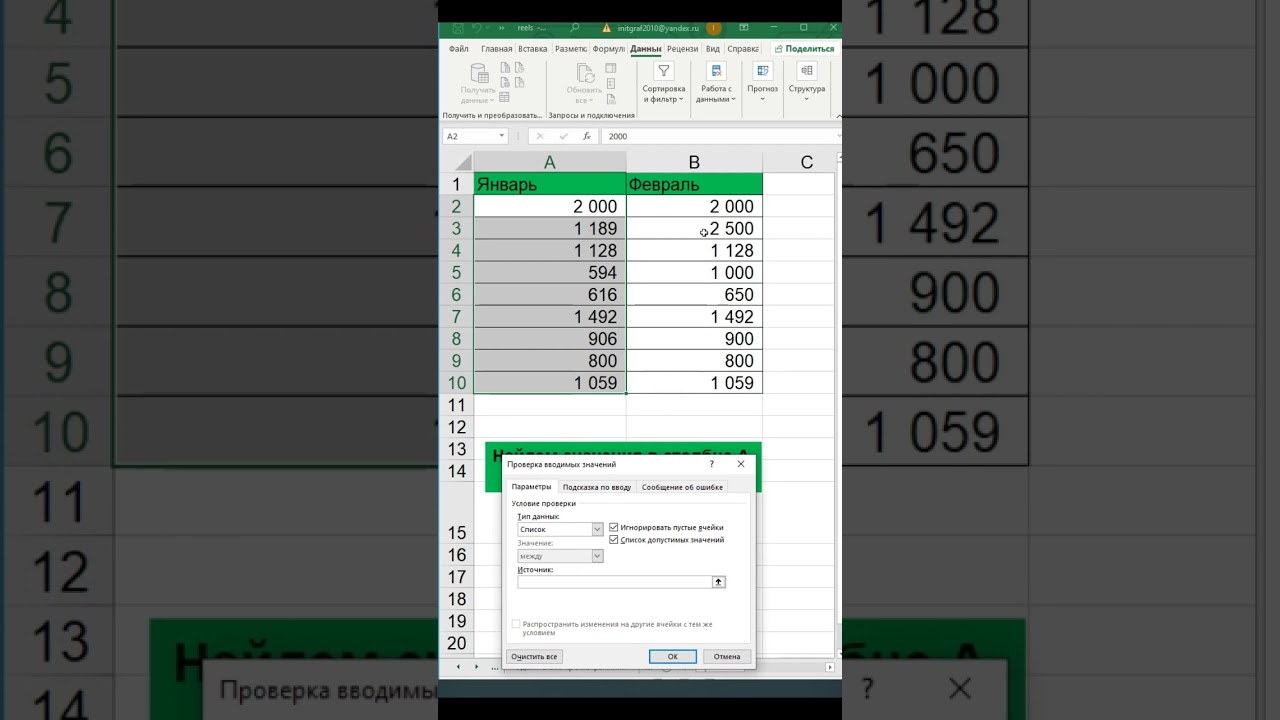Click the Февраль header cell
Screen dimensions: 1280x720
[x=694, y=184]
